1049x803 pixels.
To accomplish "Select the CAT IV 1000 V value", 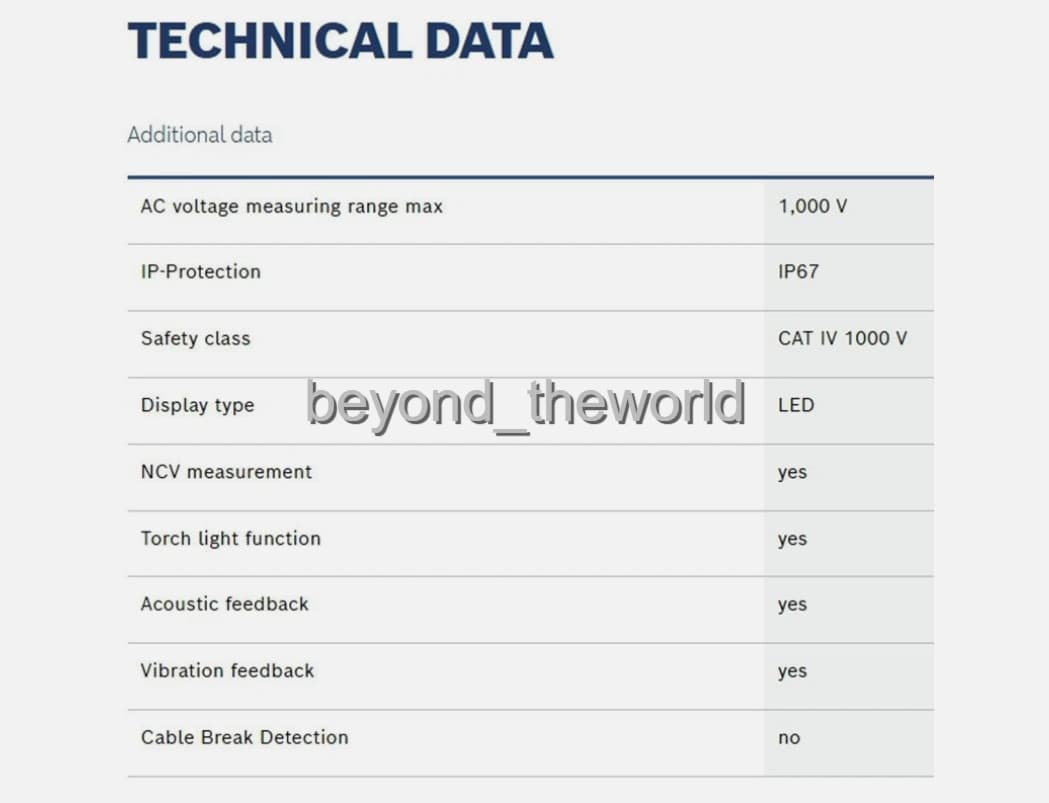I will point(842,338).
